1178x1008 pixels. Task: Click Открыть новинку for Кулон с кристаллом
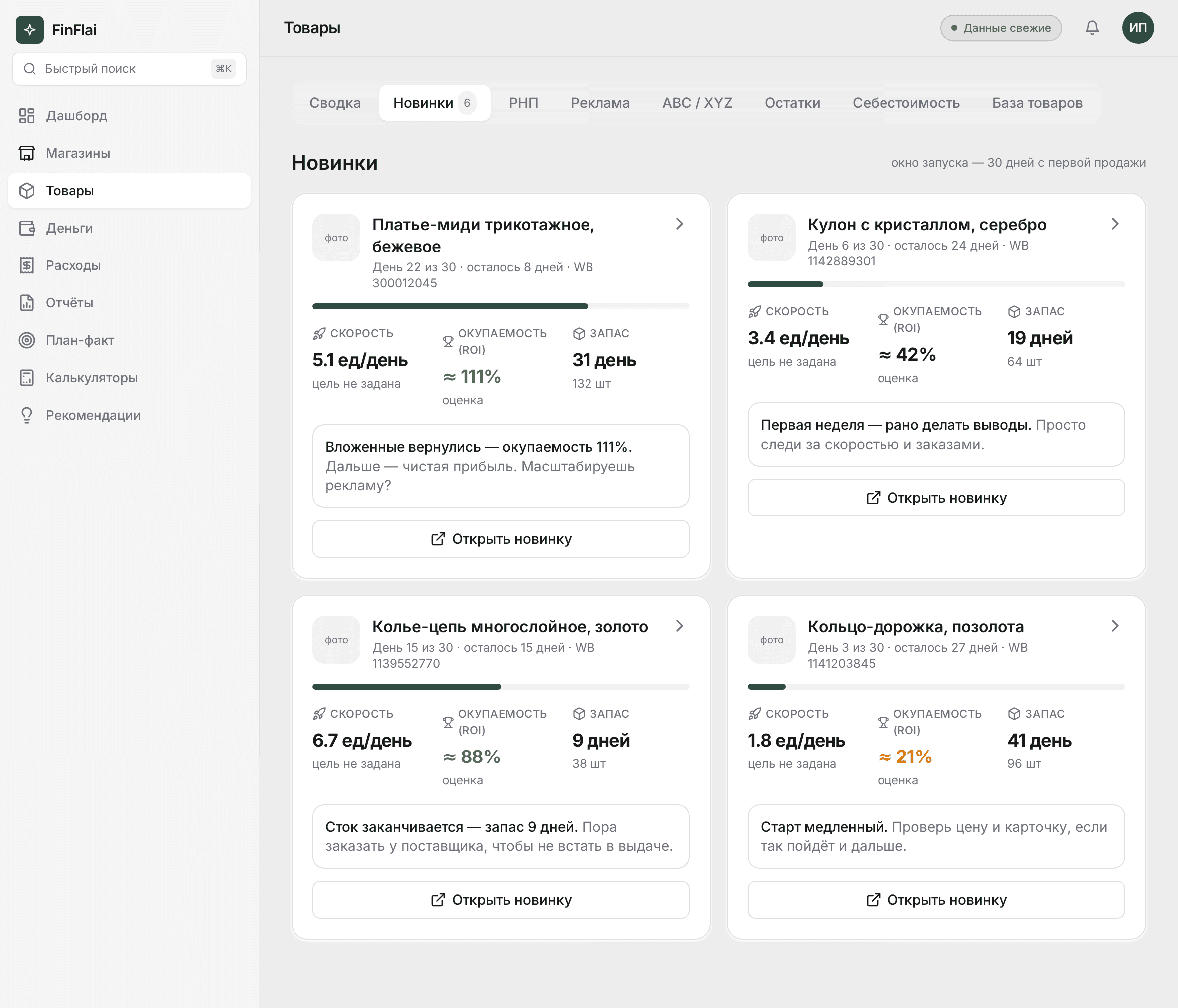[x=936, y=498]
